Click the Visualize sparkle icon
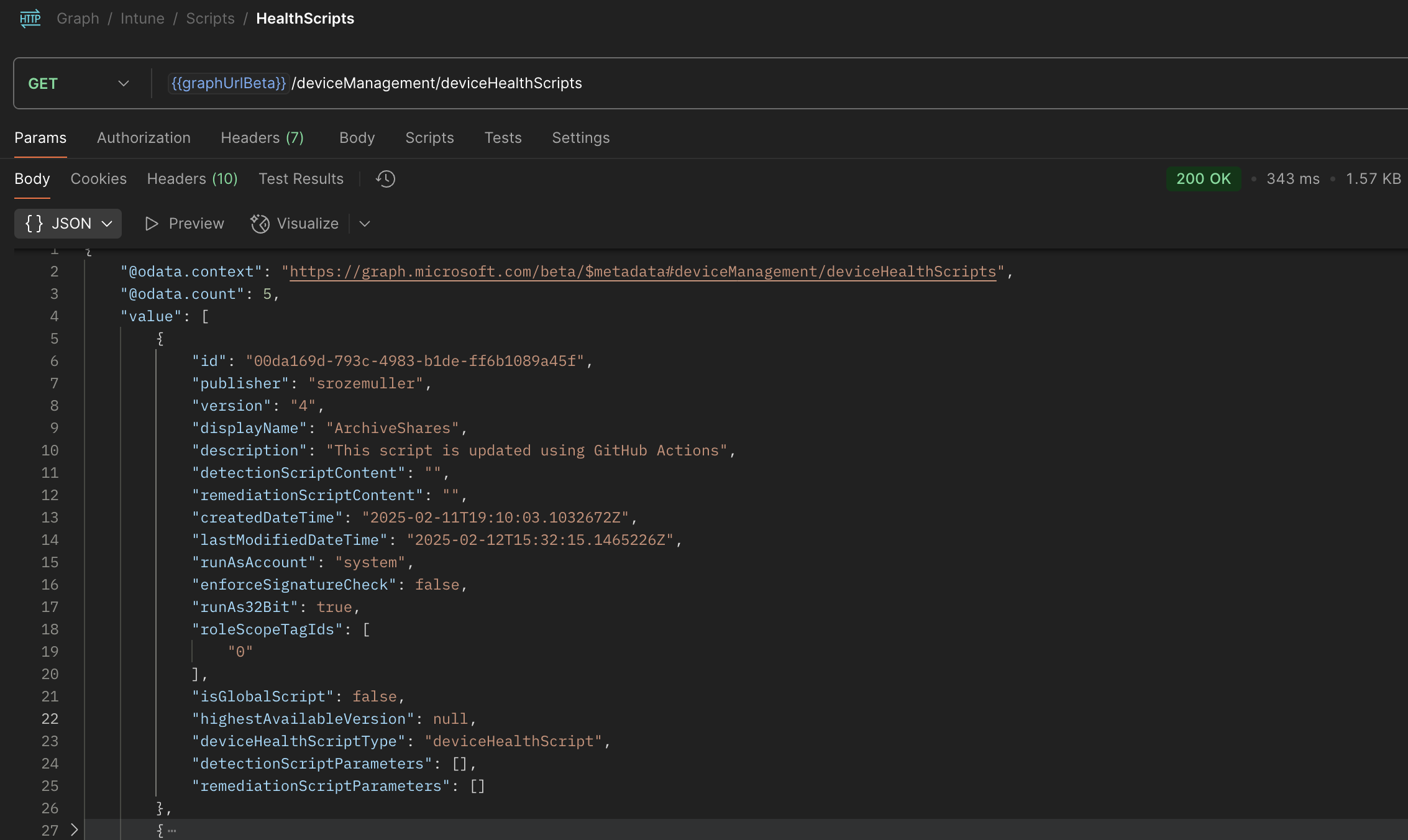 [260, 224]
